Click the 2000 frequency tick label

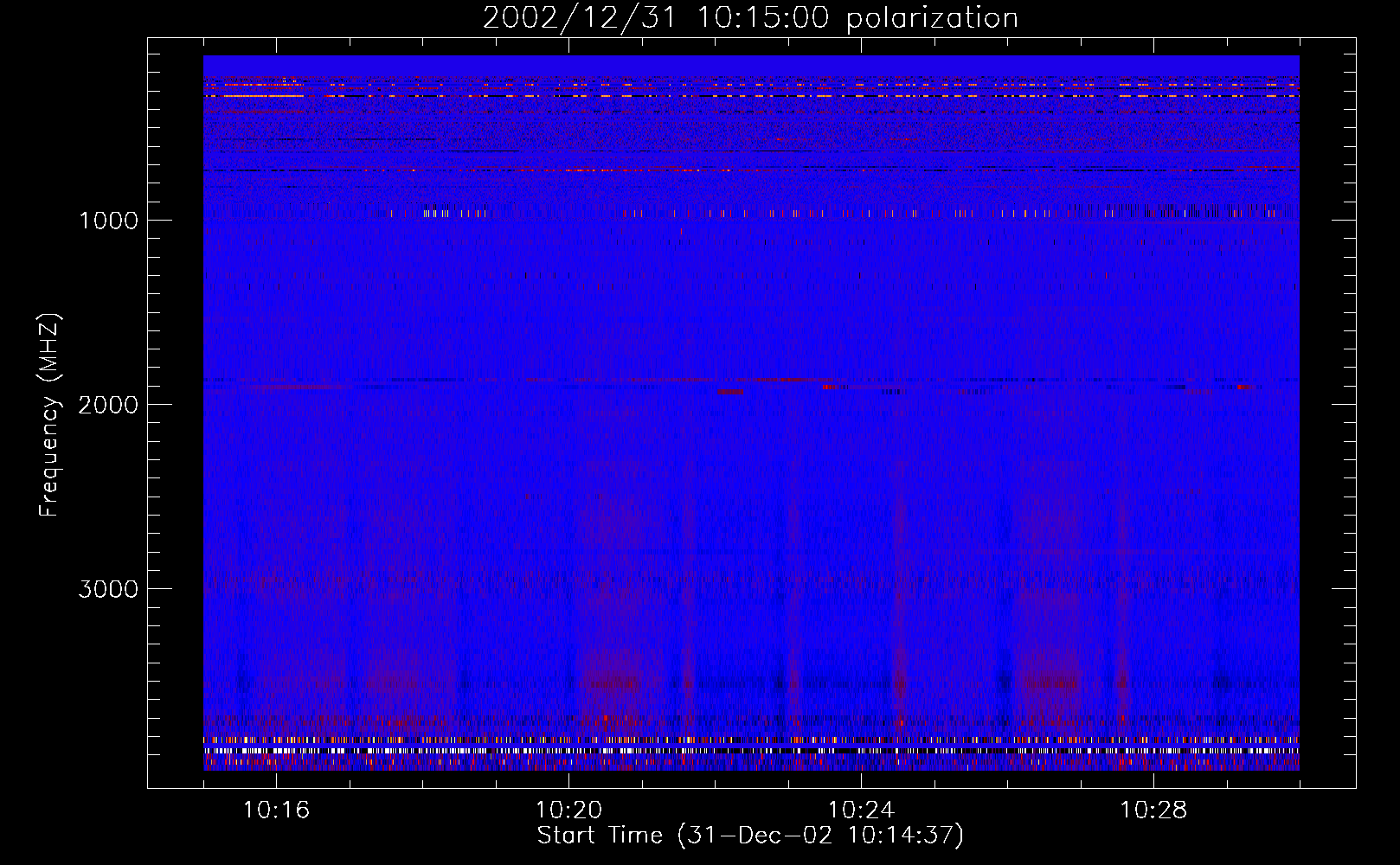click(108, 405)
